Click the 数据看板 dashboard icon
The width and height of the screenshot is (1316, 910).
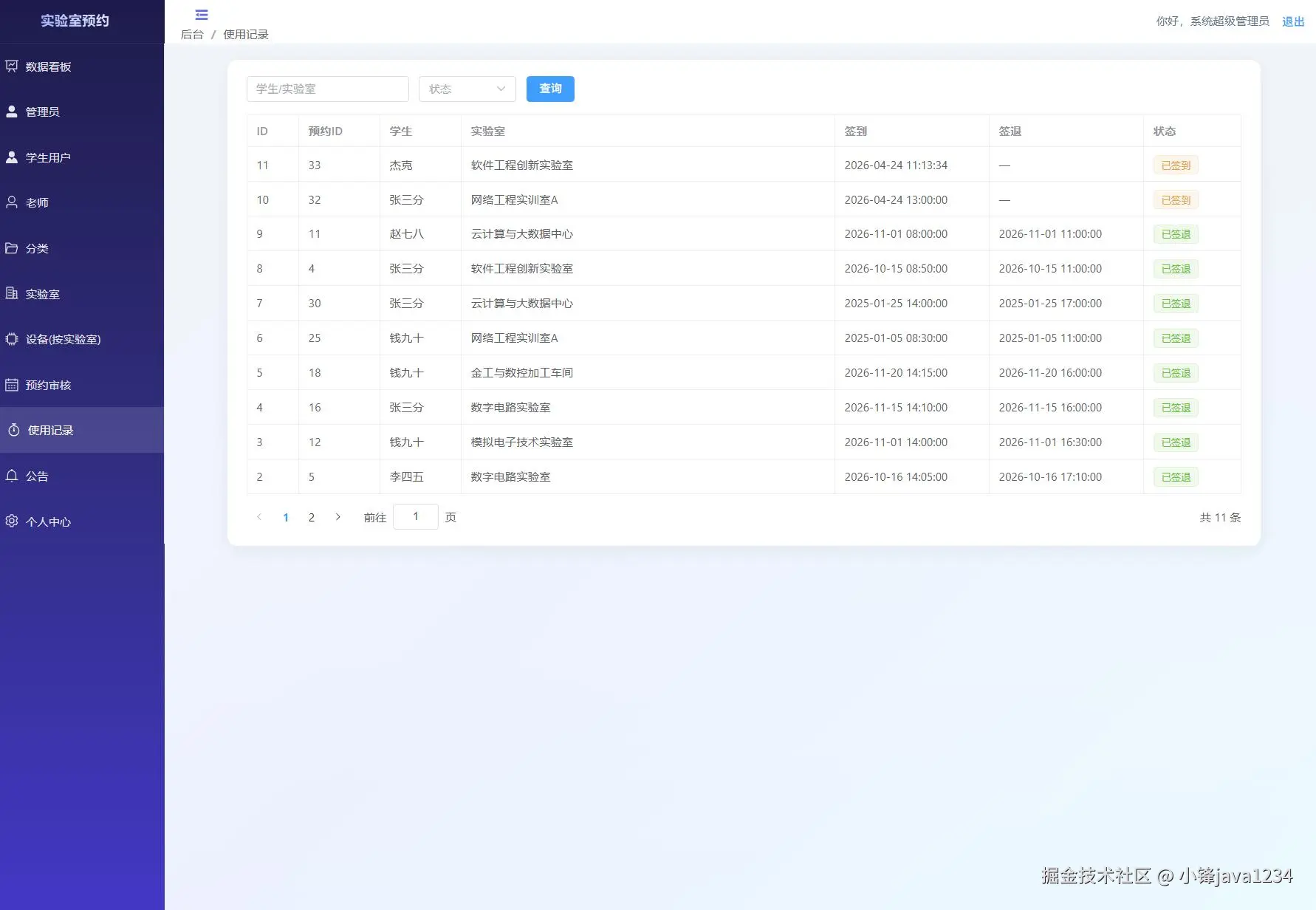[12, 66]
